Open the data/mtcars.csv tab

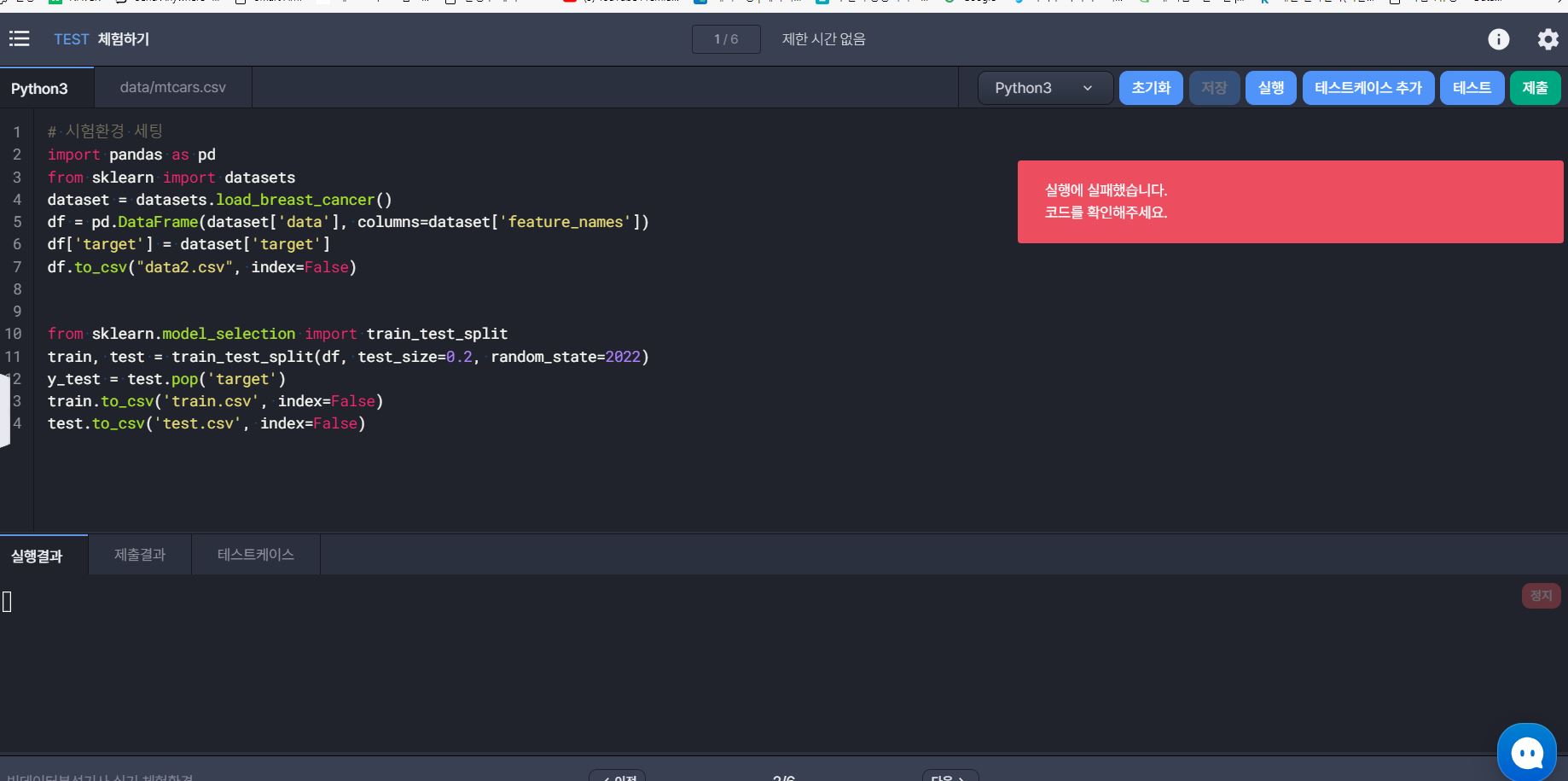[x=173, y=87]
